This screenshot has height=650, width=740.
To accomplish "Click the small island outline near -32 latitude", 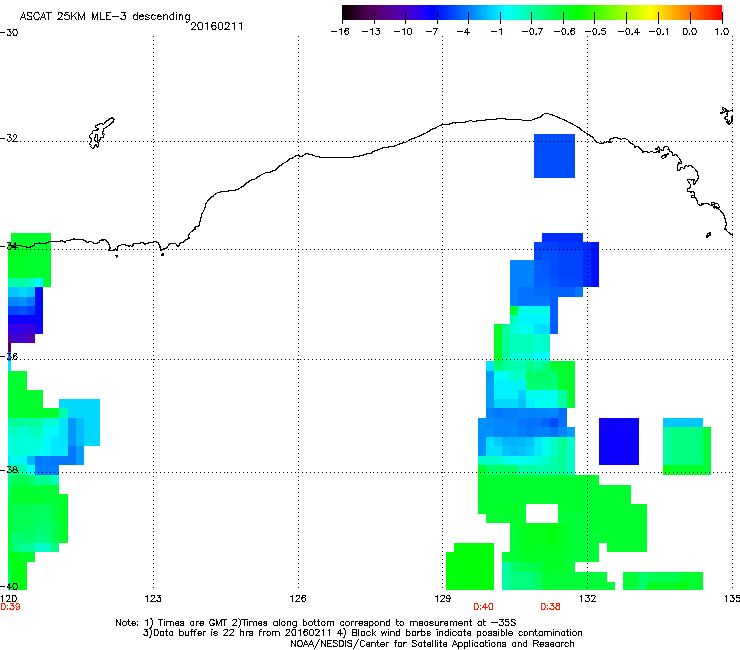I will [x=101, y=133].
